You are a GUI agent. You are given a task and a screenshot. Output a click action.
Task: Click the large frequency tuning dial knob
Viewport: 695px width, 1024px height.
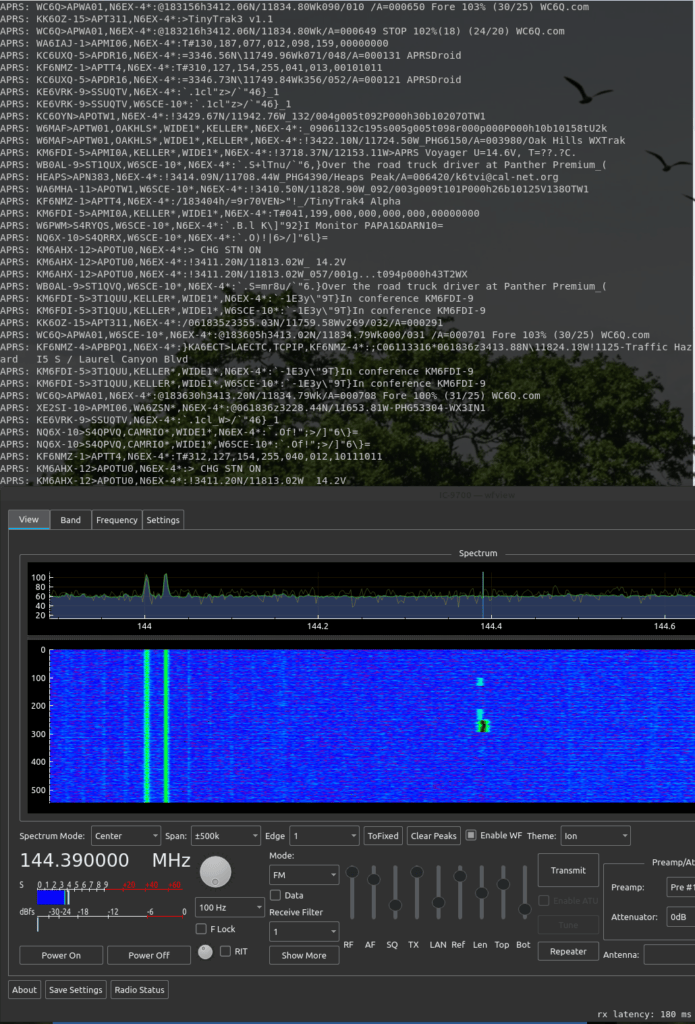[x=216, y=872]
